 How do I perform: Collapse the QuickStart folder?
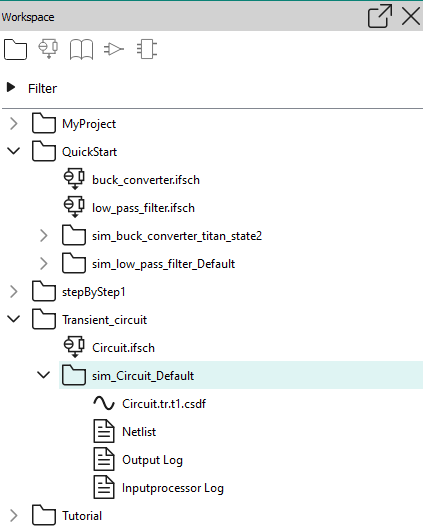[13, 151]
